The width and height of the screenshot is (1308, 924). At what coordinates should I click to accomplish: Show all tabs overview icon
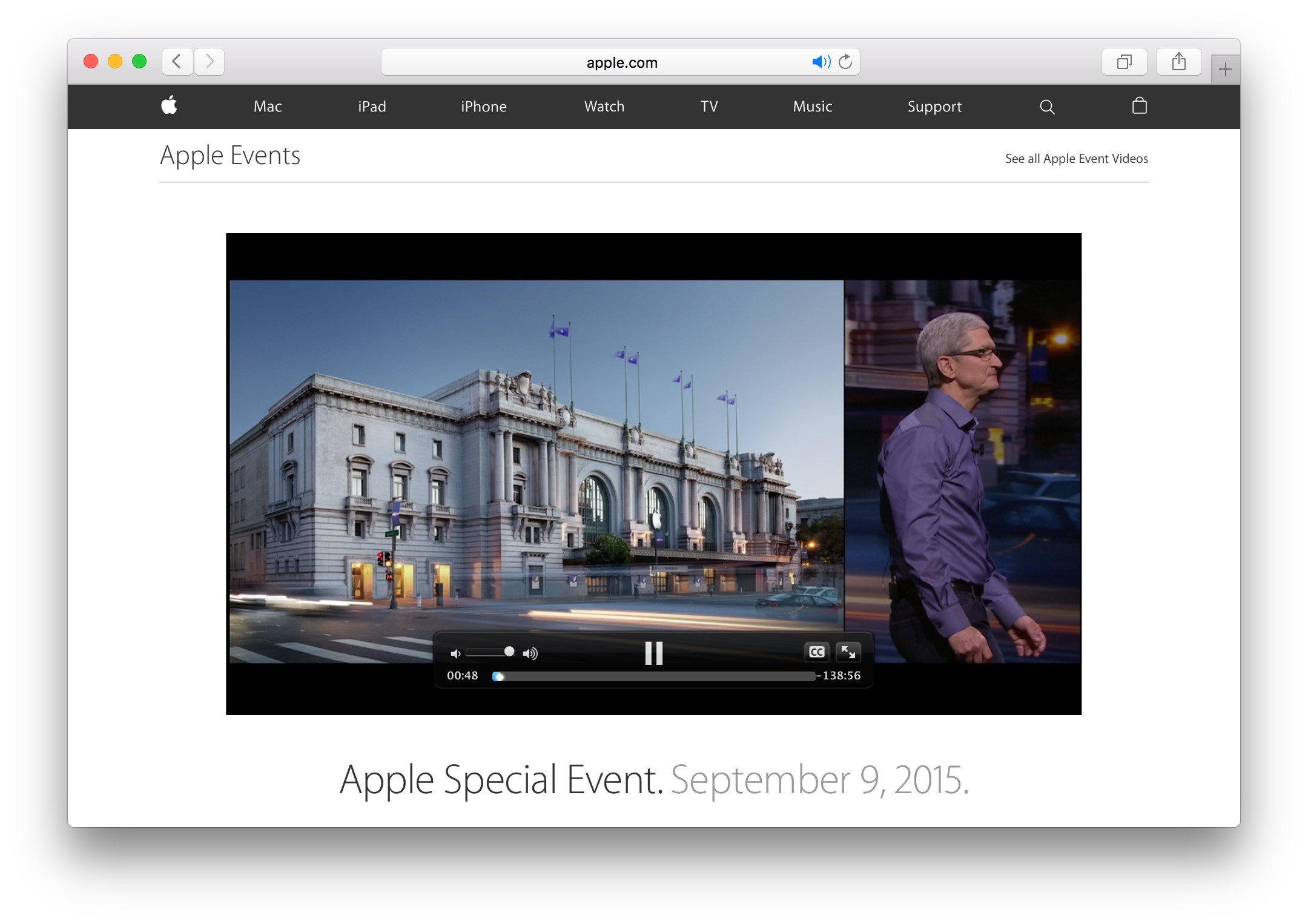pos(1124,62)
